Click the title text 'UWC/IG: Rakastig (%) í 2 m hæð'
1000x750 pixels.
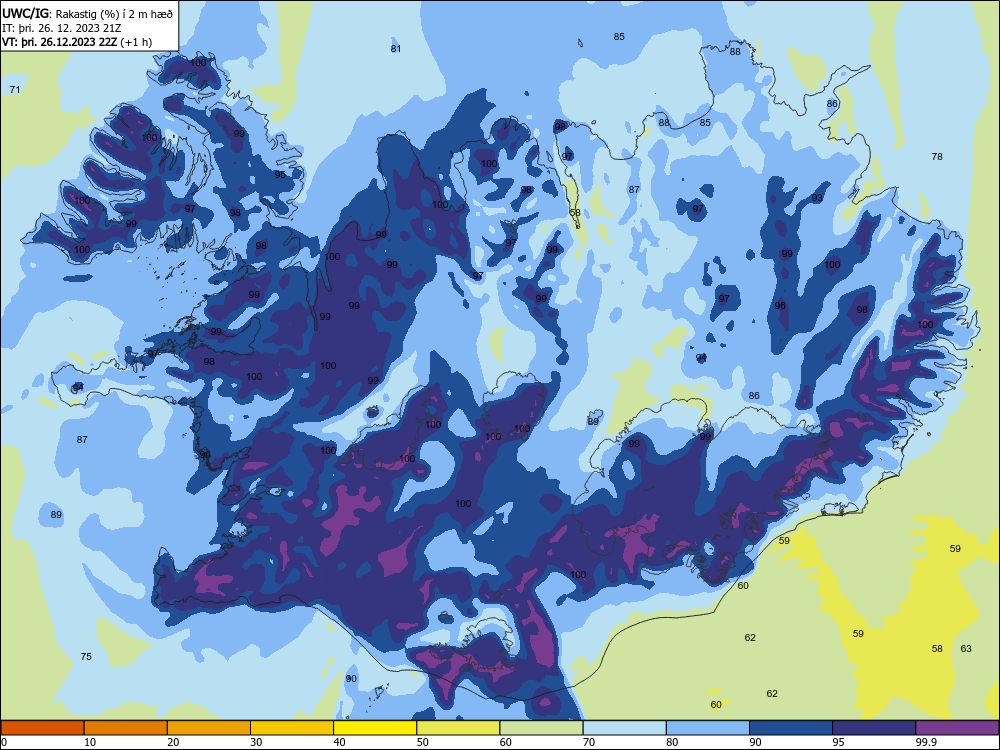(87, 13)
